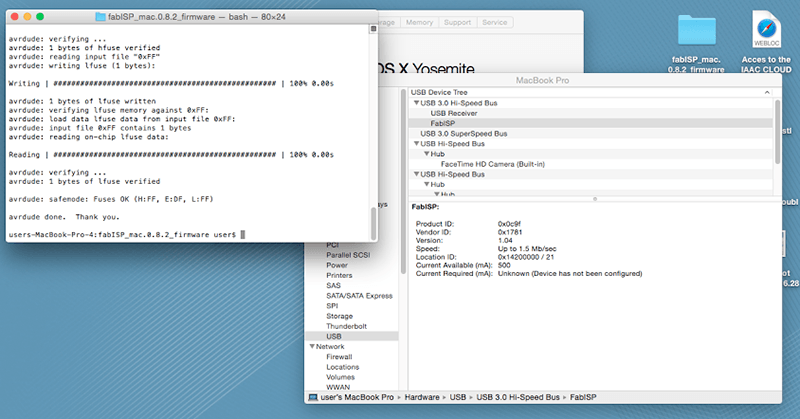800x419 pixels.
Task: Select SAS in the sidebar
Action: pyautogui.click(x=333, y=285)
